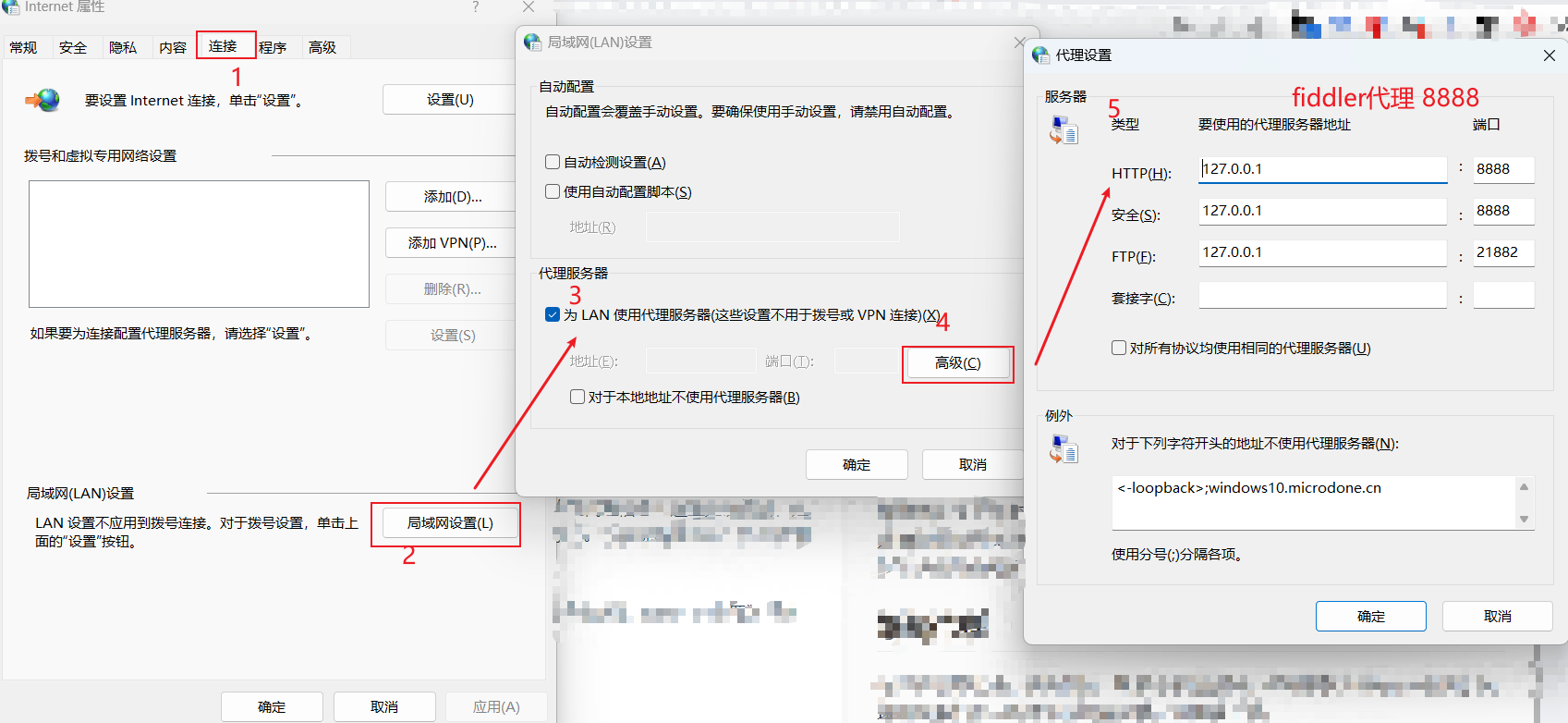1568x723 pixels.
Task: Click the proxy server icon beside the type label
Action: [x=1064, y=130]
